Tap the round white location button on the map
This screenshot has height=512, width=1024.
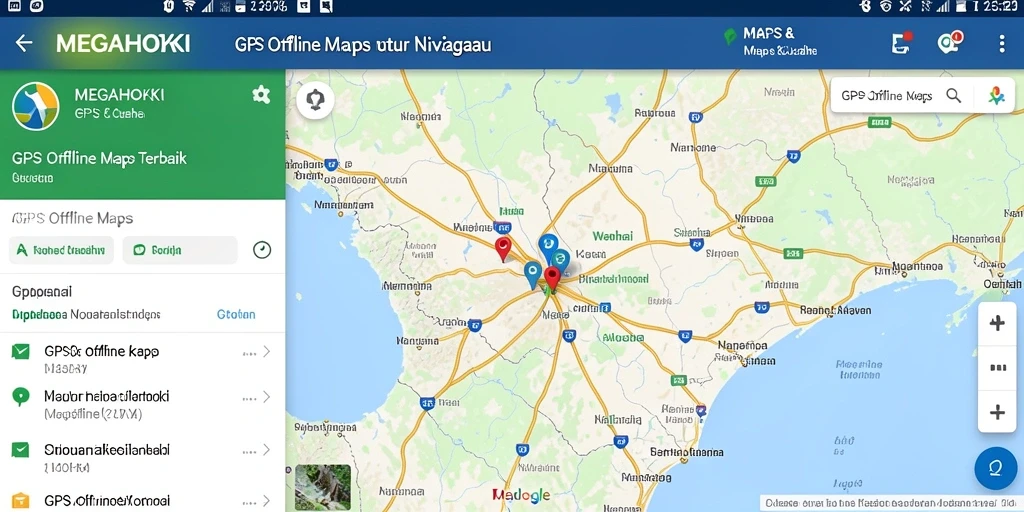[315, 101]
